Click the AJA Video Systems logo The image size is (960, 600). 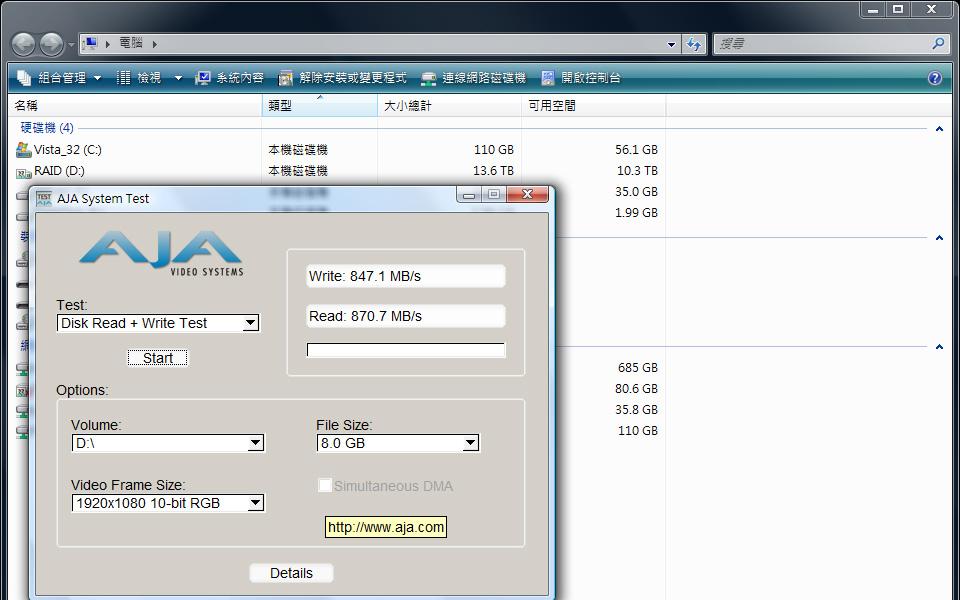click(x=162, y=252)
